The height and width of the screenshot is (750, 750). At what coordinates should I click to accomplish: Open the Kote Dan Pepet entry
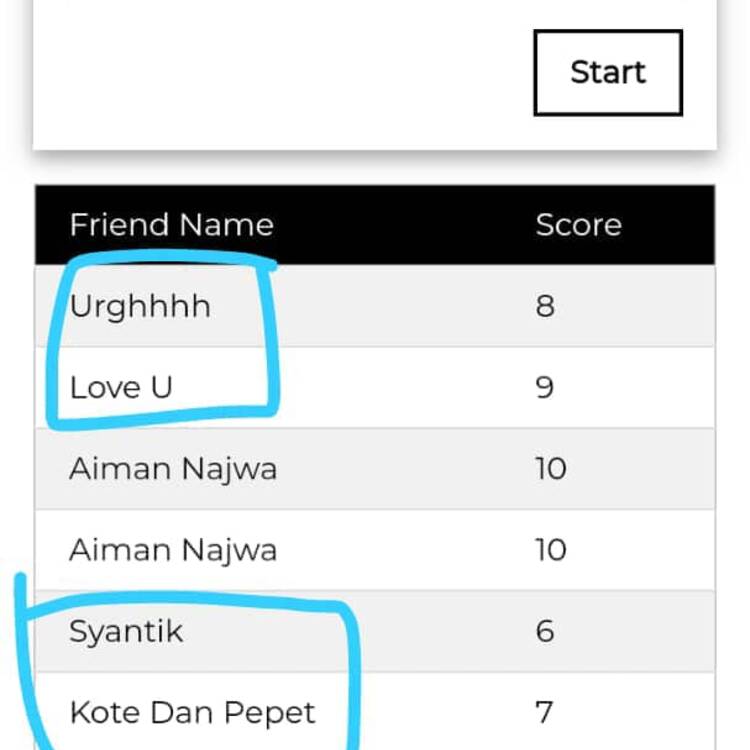[192, 714]
